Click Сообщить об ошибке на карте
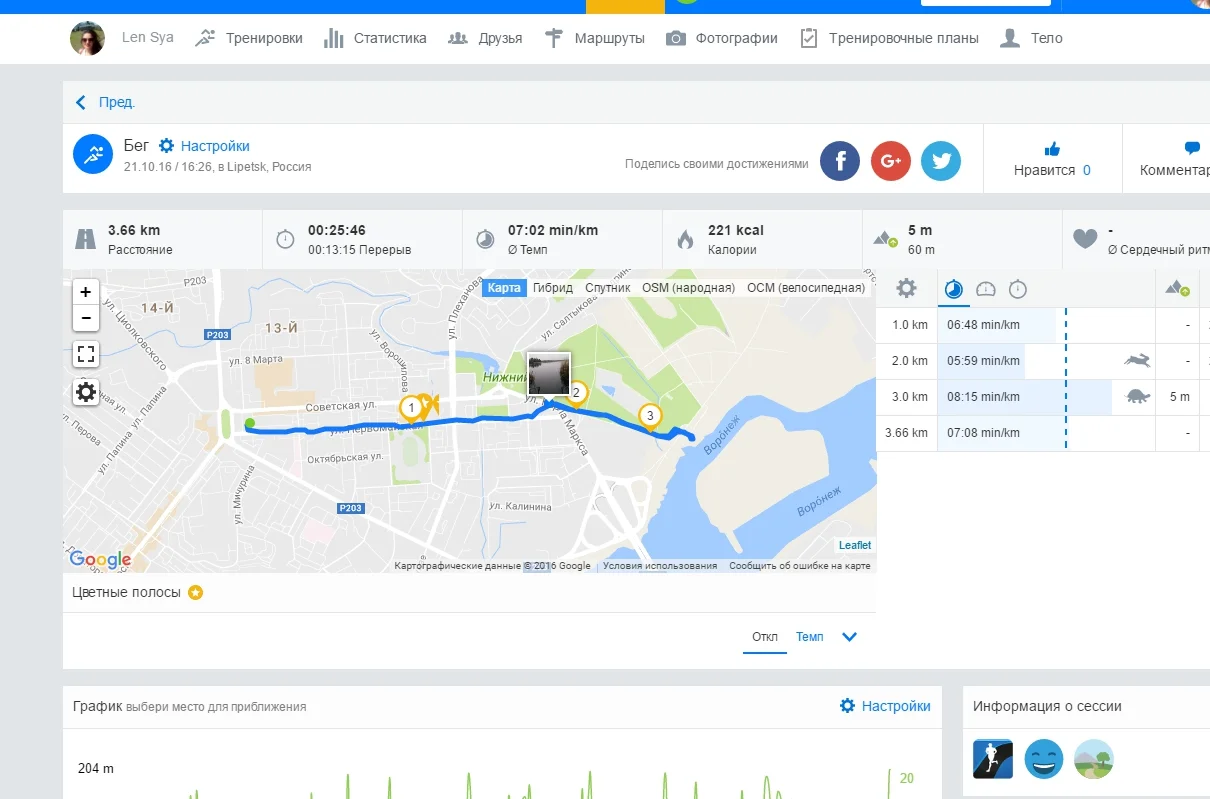Image resolution: width=1210 pixels, height=799 pixels. coord(799,566)
